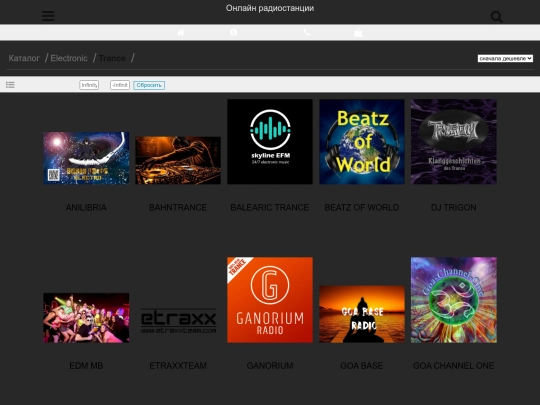Image resolution: width=540 pixels, height=405 pixels.
Task: Click the BALEARIC TRANCE station title
Action: click(x=270, y=208)
